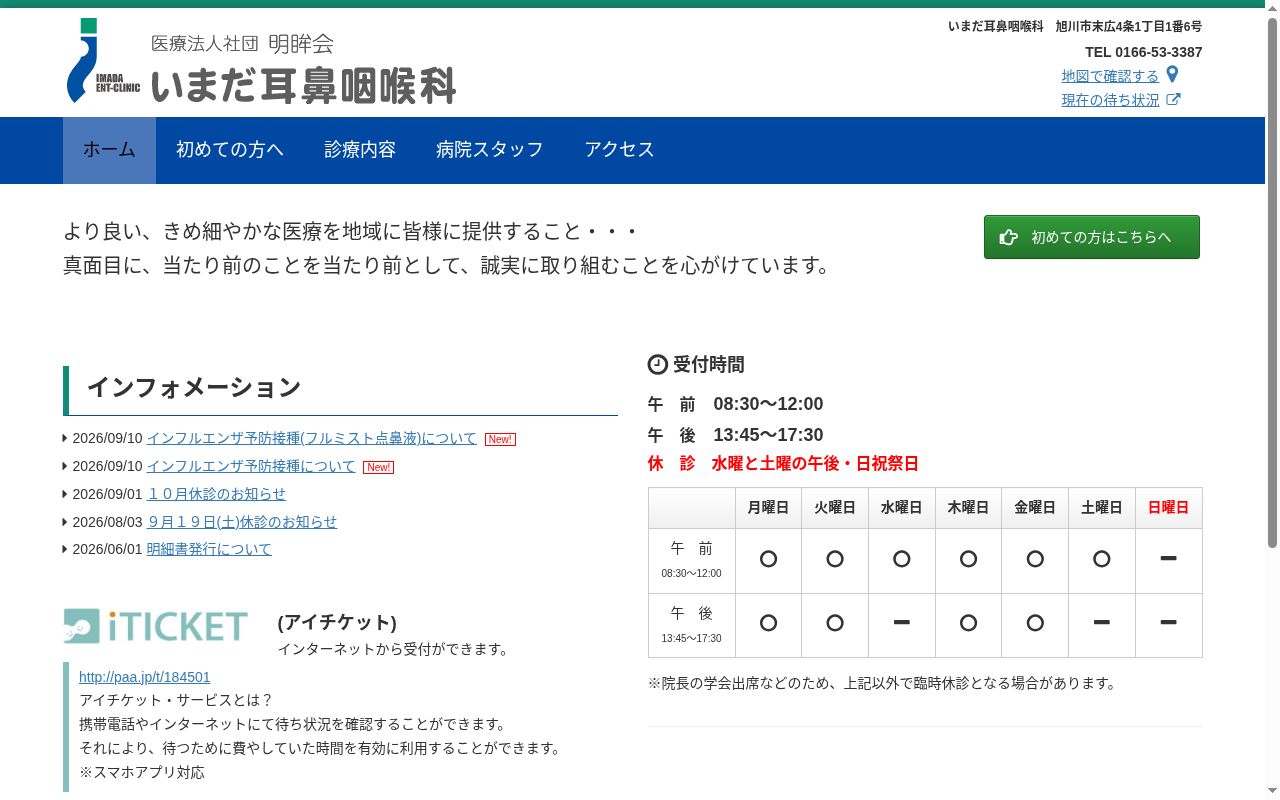Open インフルエンザ予防接種(フルミスト点鼻液)について notice

[312, 438]
